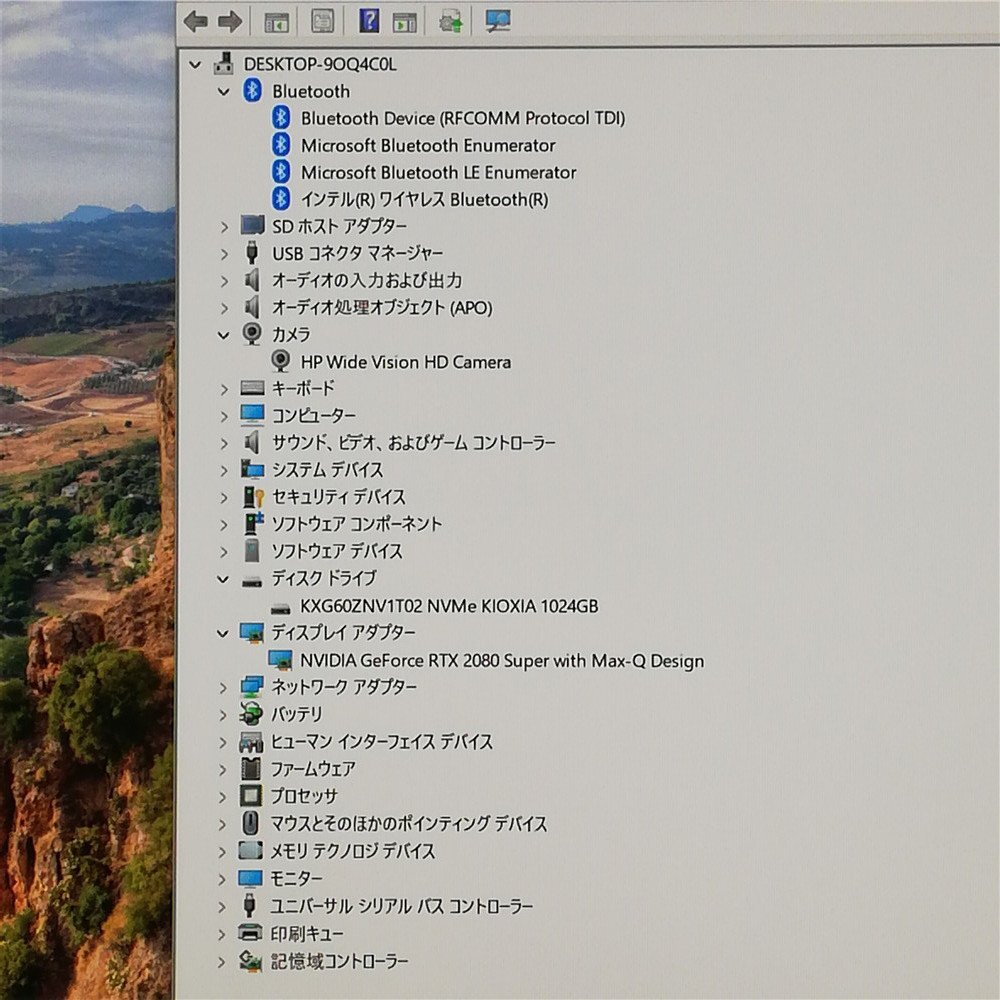The height and width of the screenshot is (1000, 1000).
Task: Select KXG60ZNV1T02 NVMe KIOXIA 1024GB
Action: 449,606
